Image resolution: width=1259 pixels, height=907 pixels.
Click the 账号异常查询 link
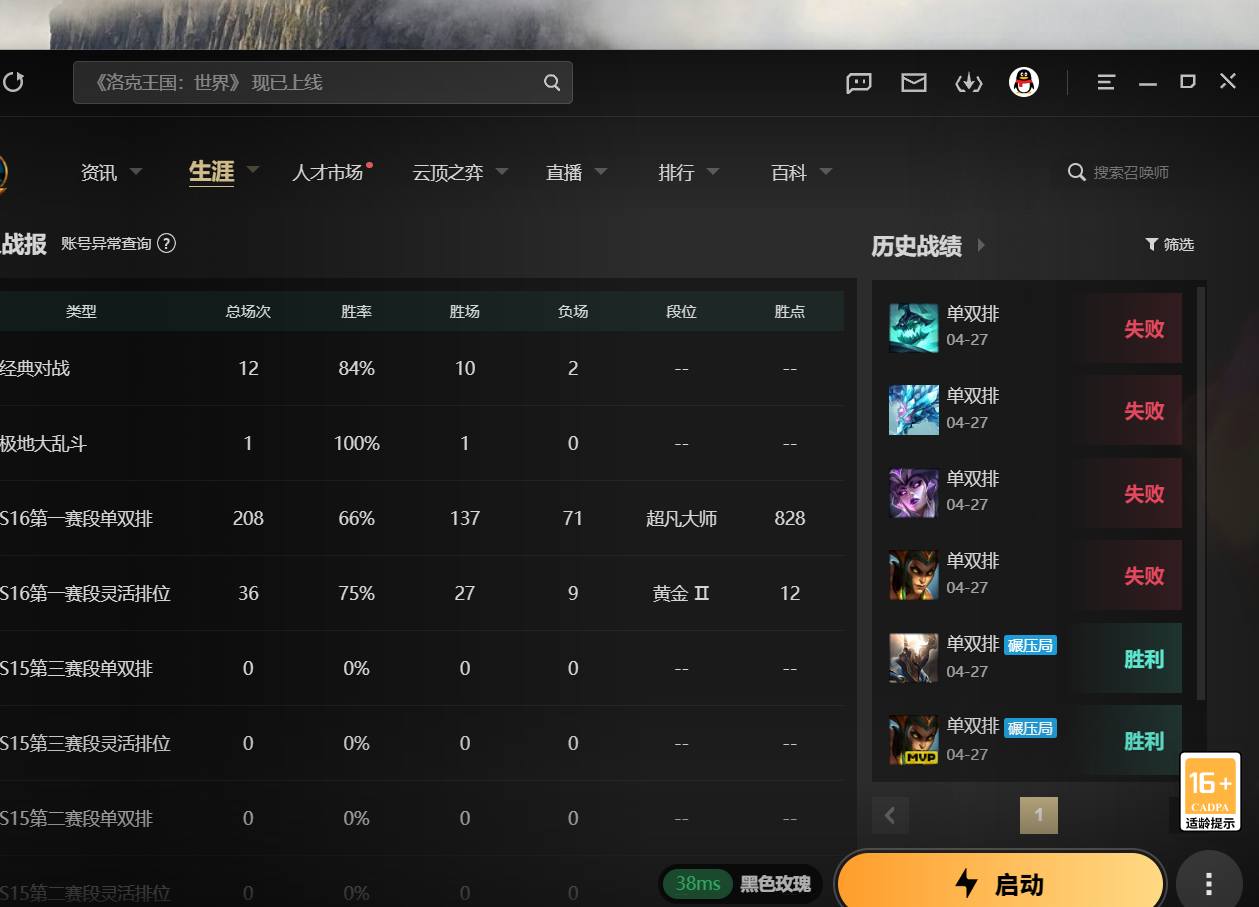click(x=106, y=243)
